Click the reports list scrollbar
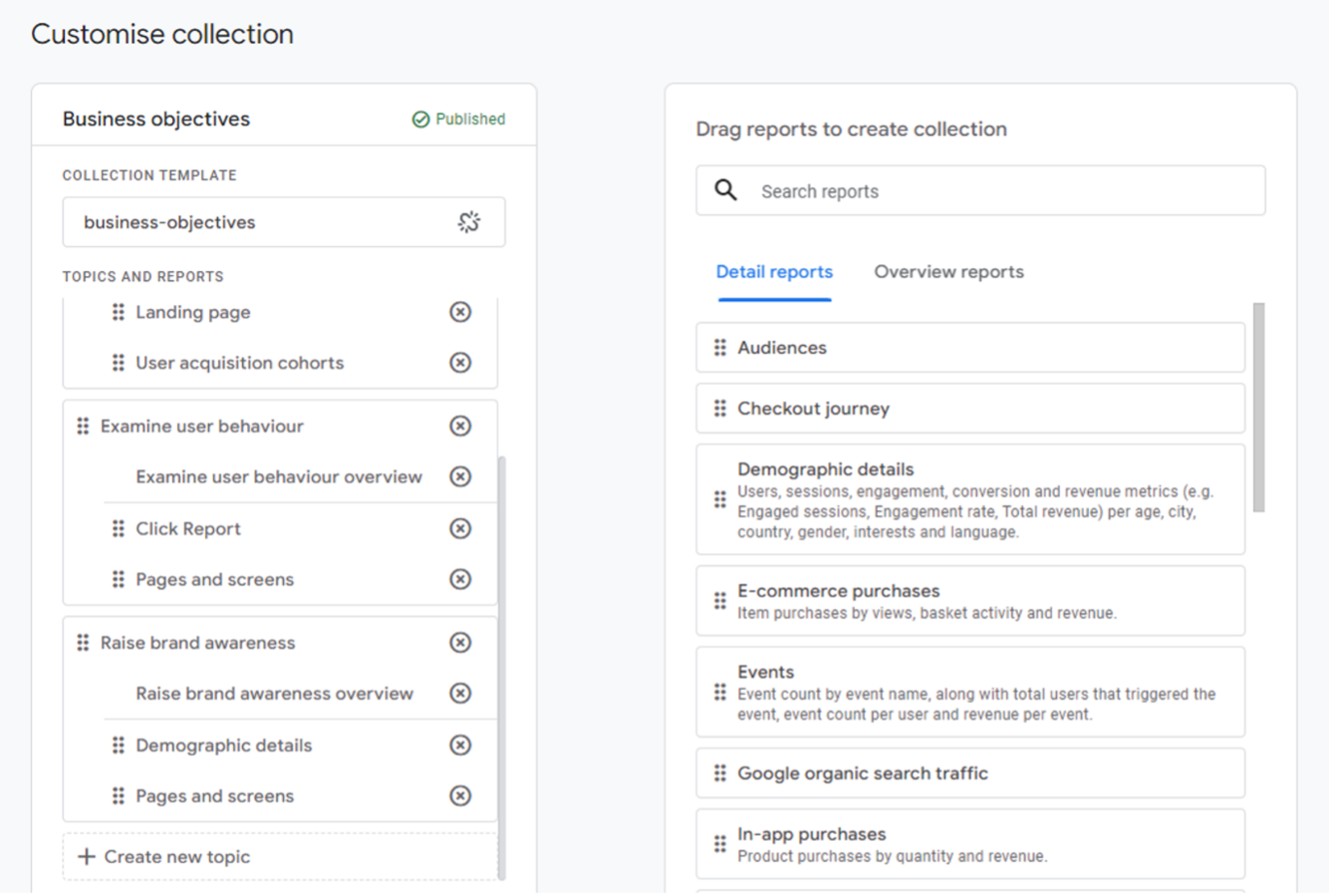 (x=1259, y=408)
